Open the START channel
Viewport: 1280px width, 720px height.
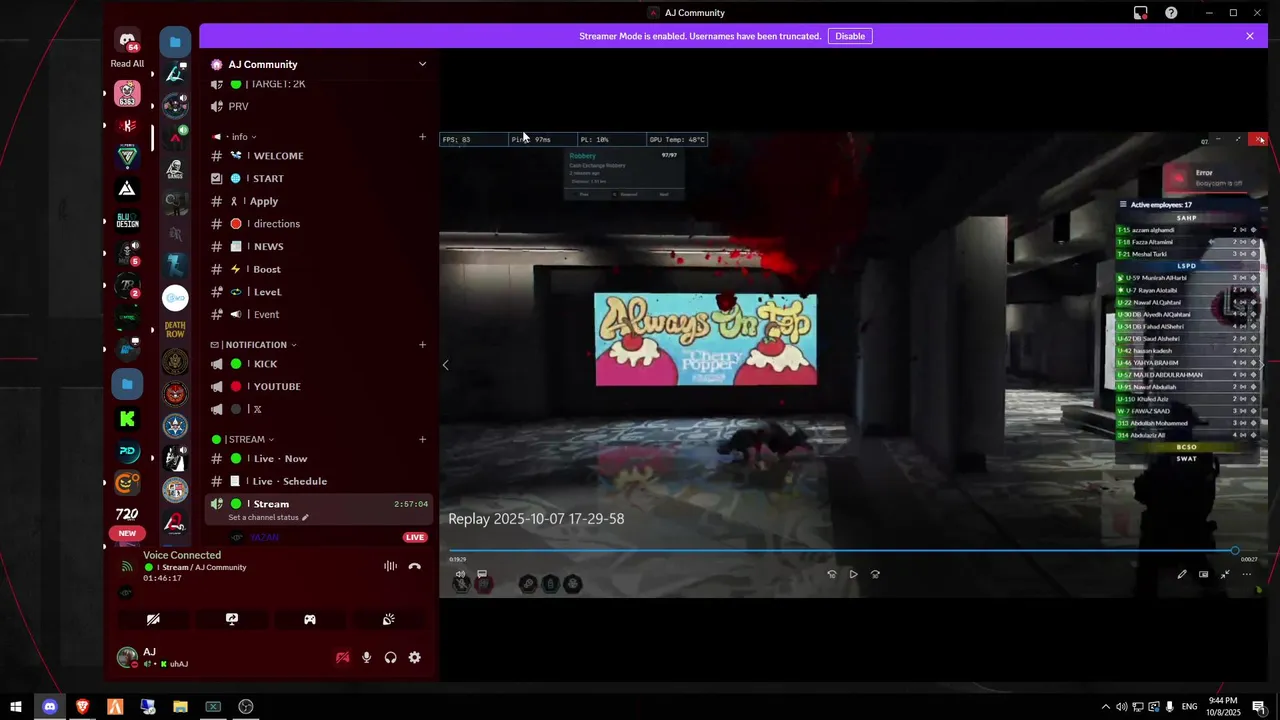pos(319,178)
